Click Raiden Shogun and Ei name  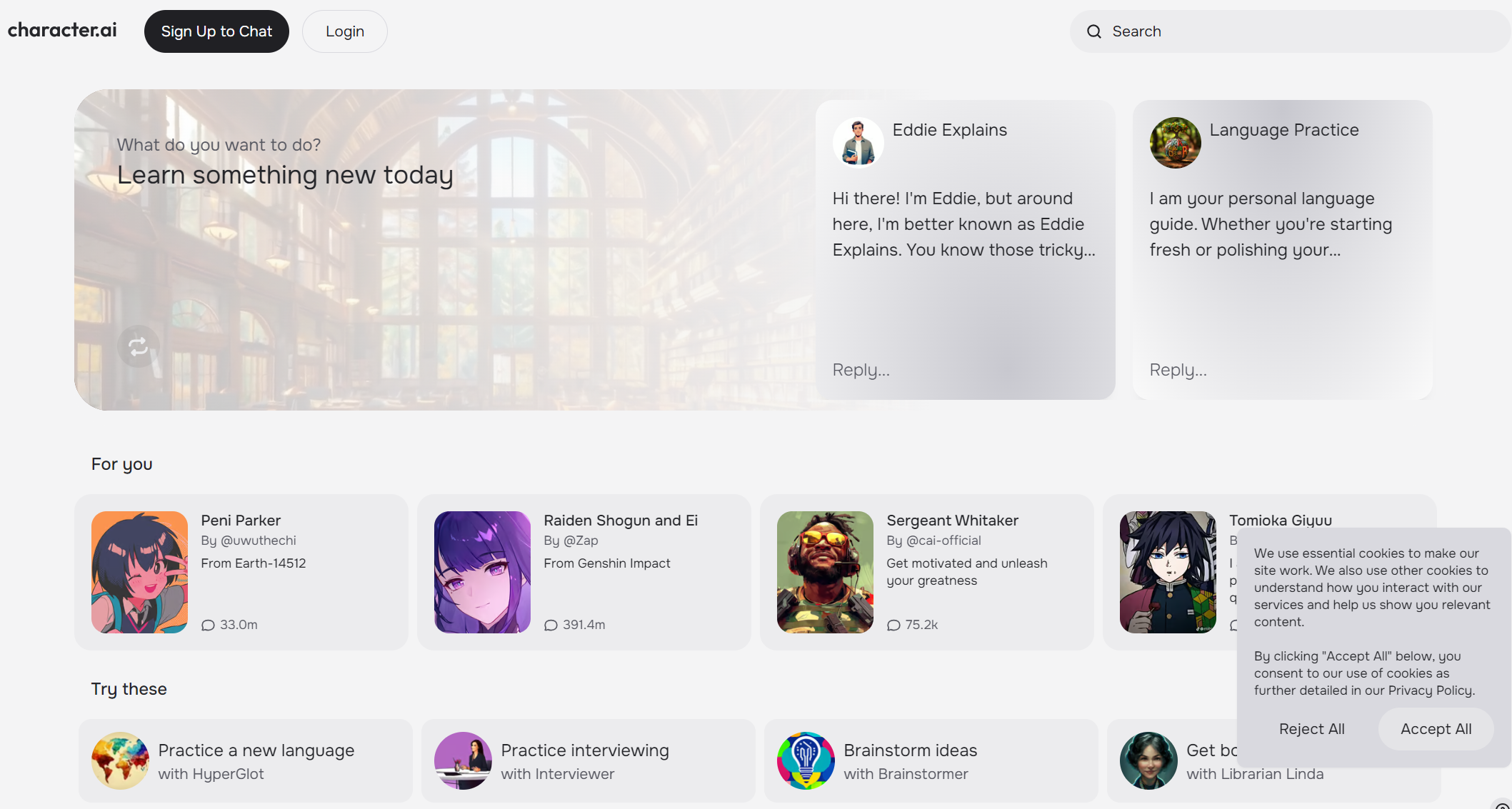[621, 521]
